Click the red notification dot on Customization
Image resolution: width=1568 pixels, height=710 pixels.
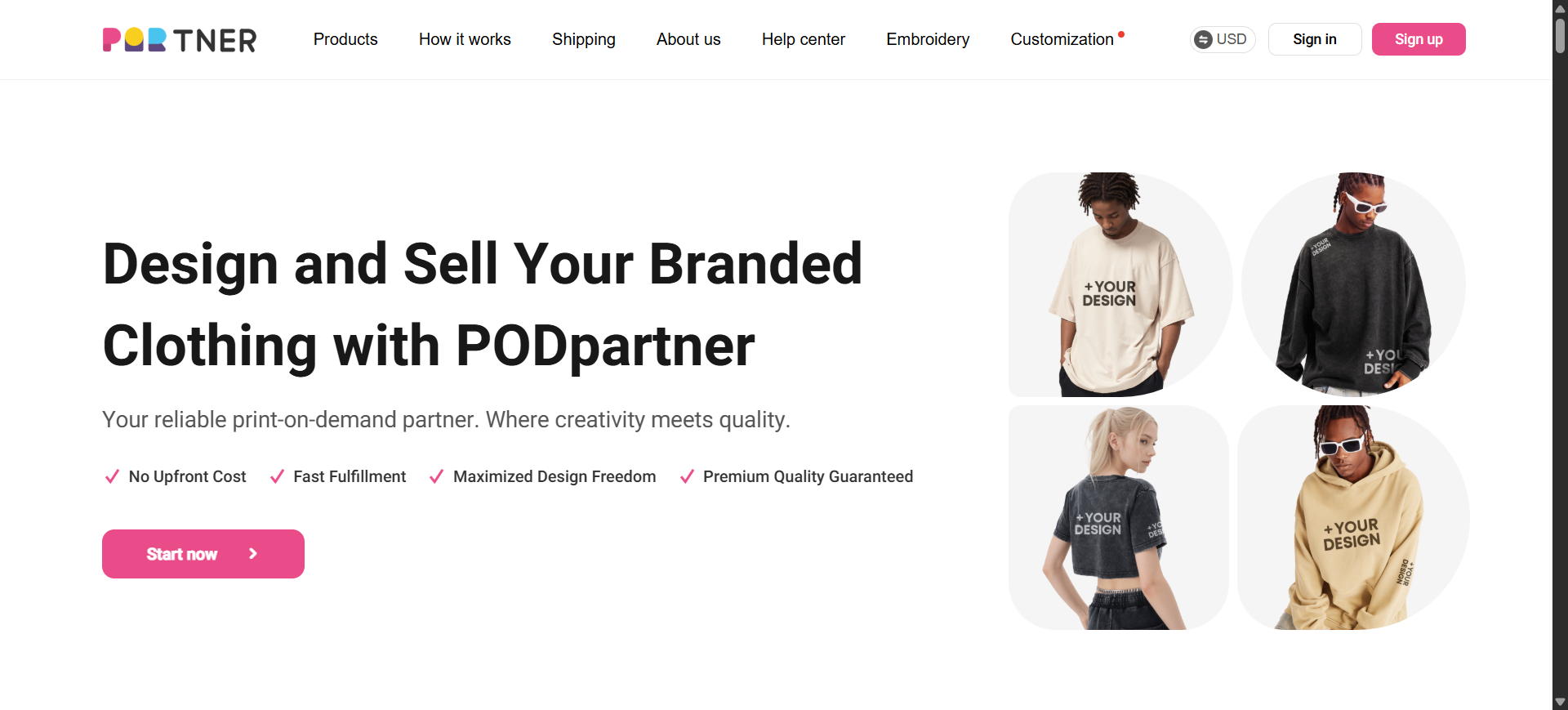(1121, 33)
